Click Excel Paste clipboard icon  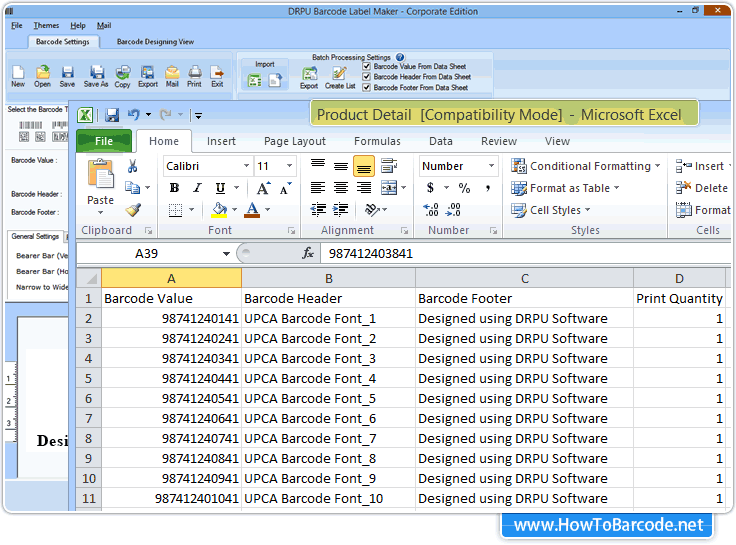coord(100,174)
